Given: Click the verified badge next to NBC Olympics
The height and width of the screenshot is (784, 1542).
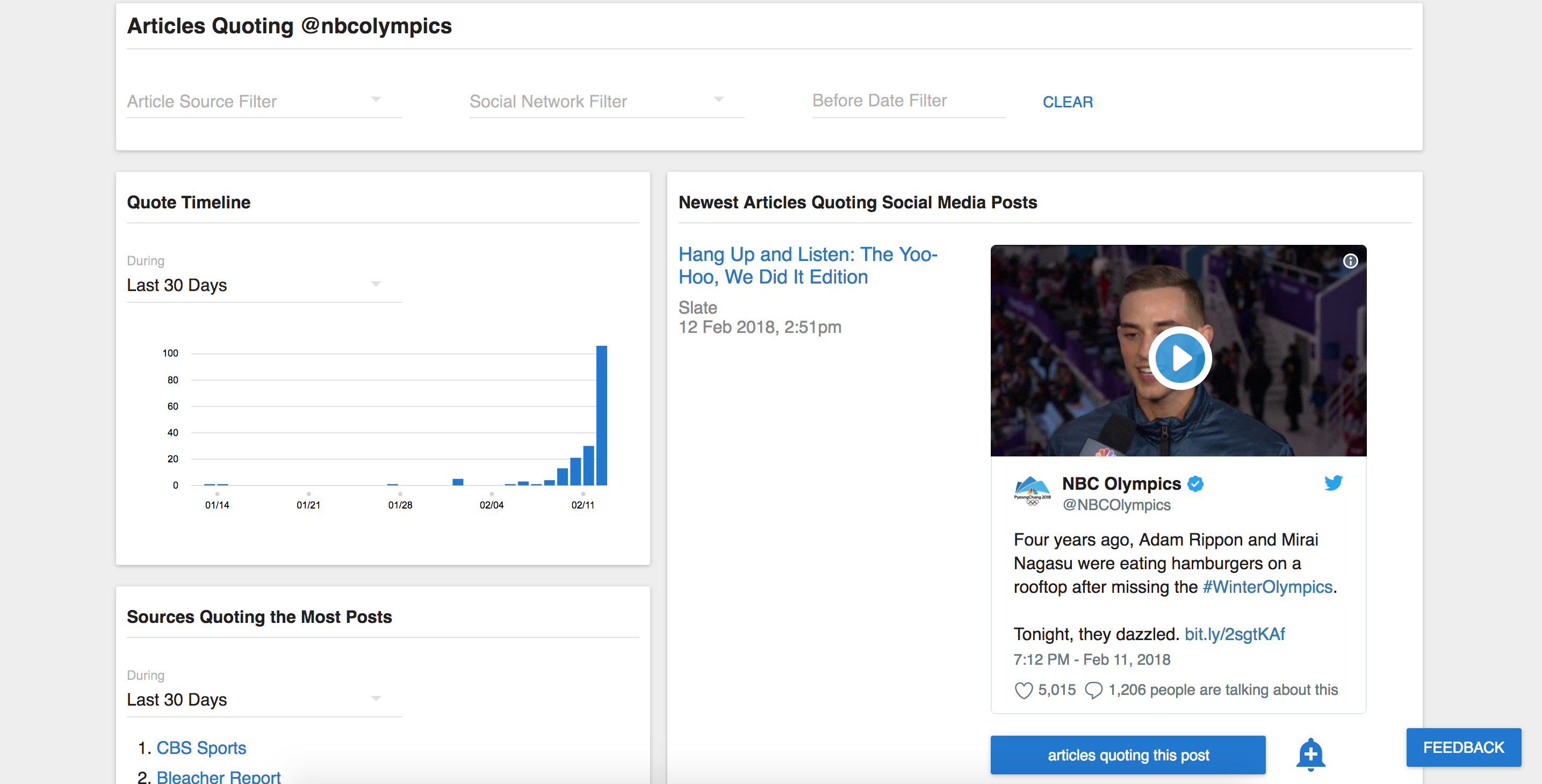Looking at the screenshot, I should click(x=1195, y=484).
